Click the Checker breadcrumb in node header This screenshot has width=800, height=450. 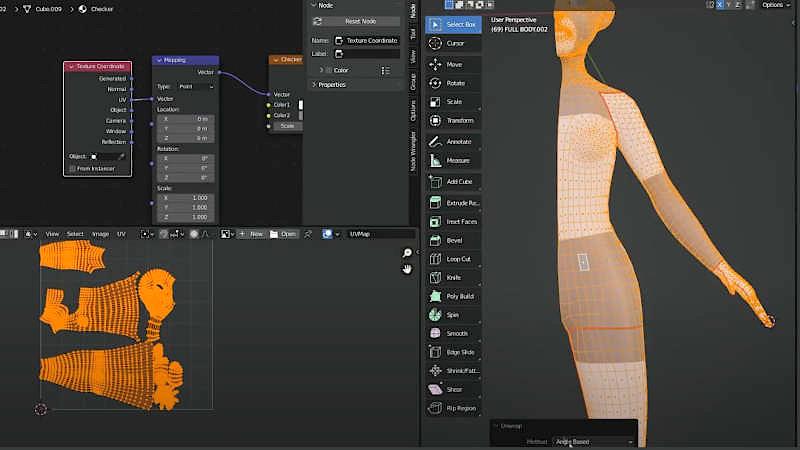tap(96, 9)
